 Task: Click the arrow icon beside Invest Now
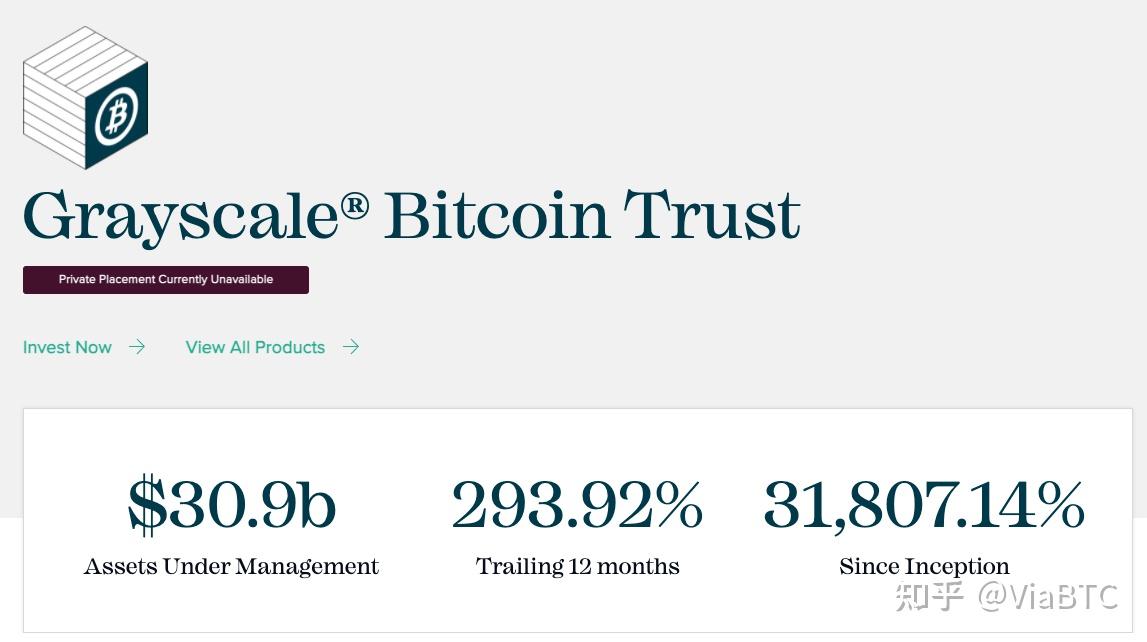137,347
